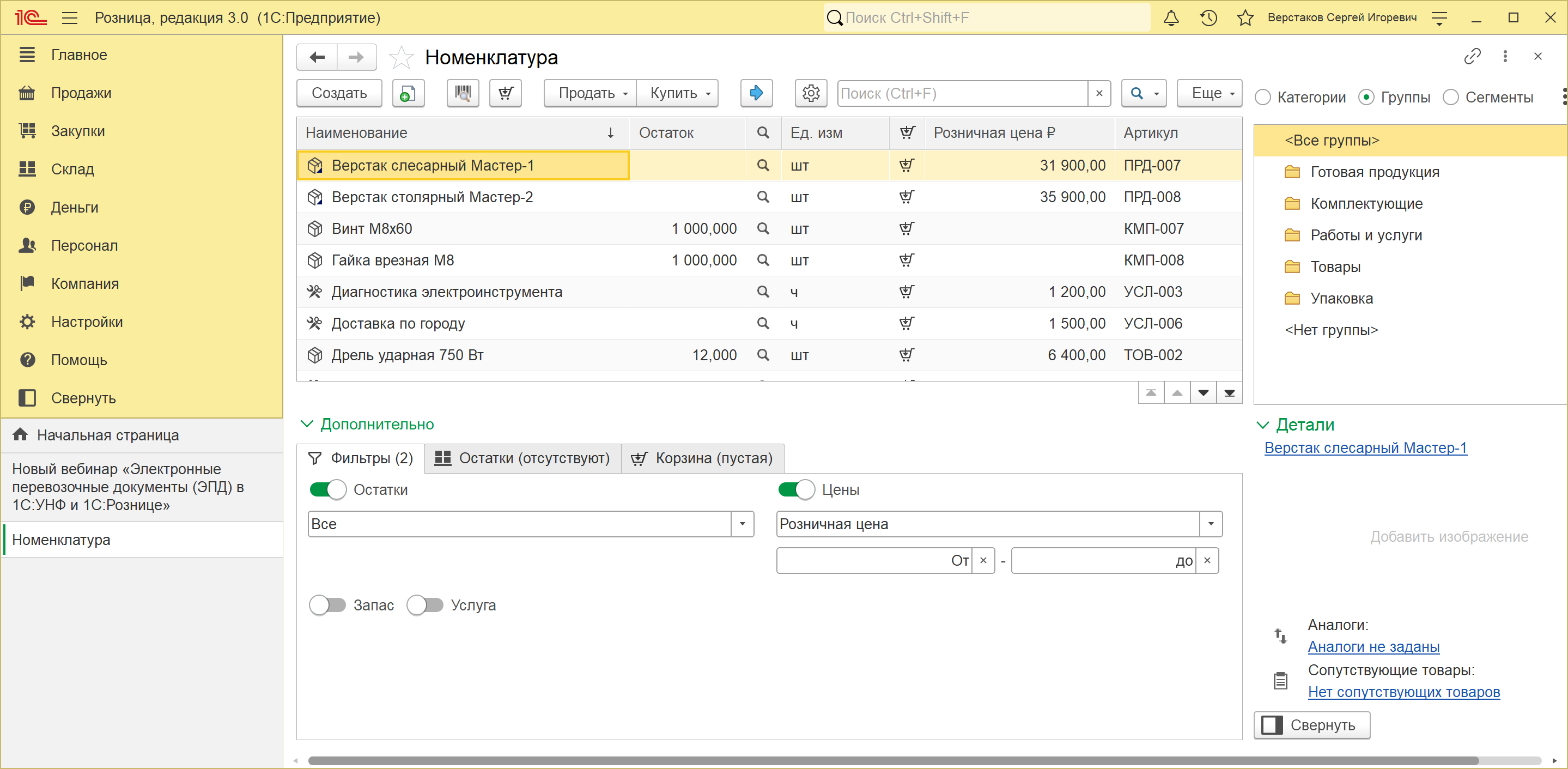Switch to the Фильтры (2) tab
Screen dimensions: 1568x769
coord(360,458)
